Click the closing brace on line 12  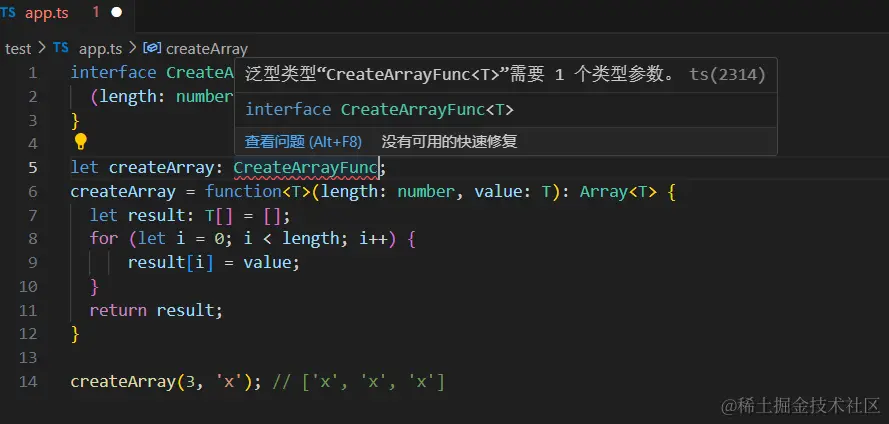coord(75,334)
